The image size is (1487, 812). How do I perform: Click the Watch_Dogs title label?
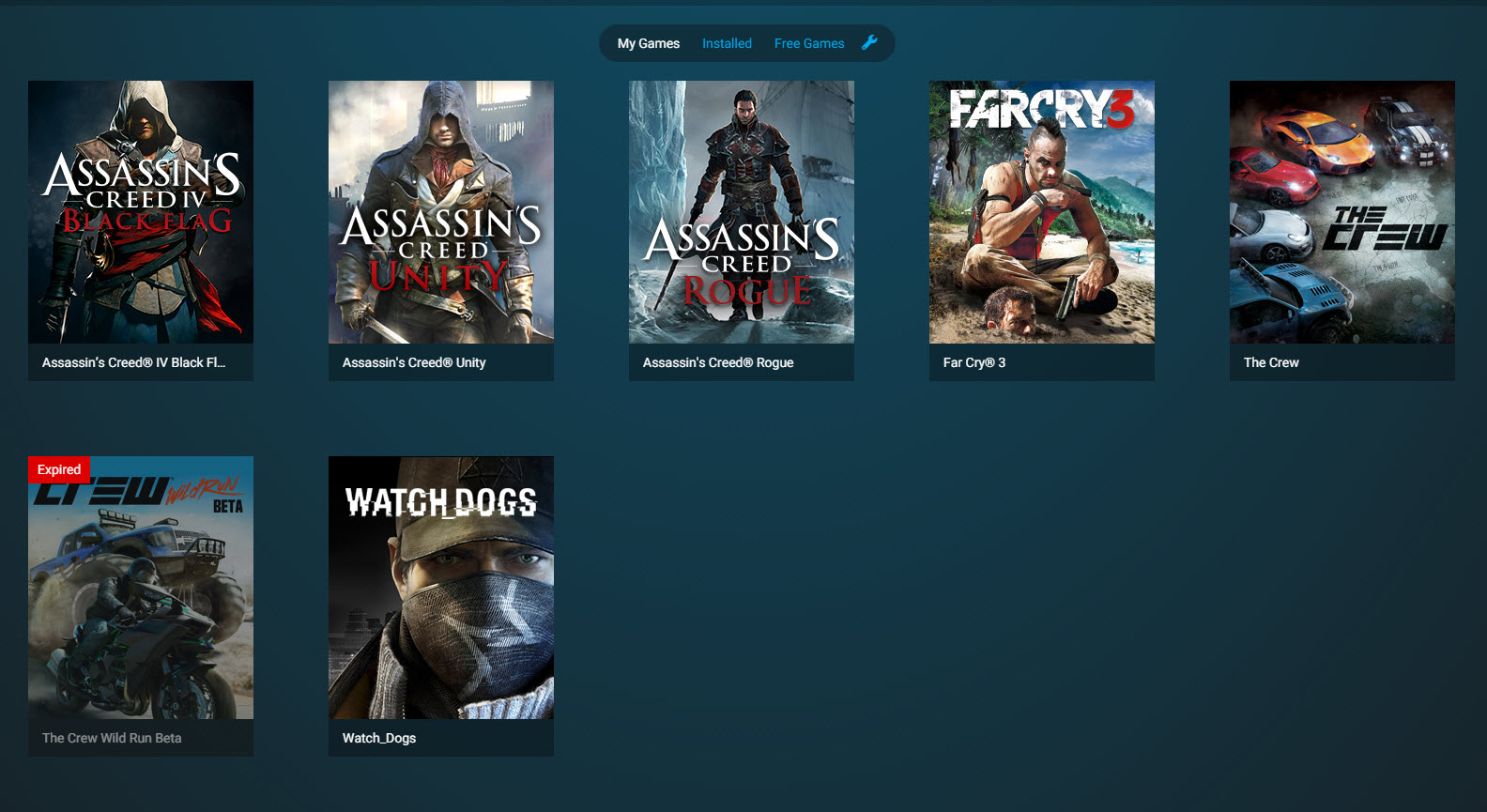click(x=379, y=738)
